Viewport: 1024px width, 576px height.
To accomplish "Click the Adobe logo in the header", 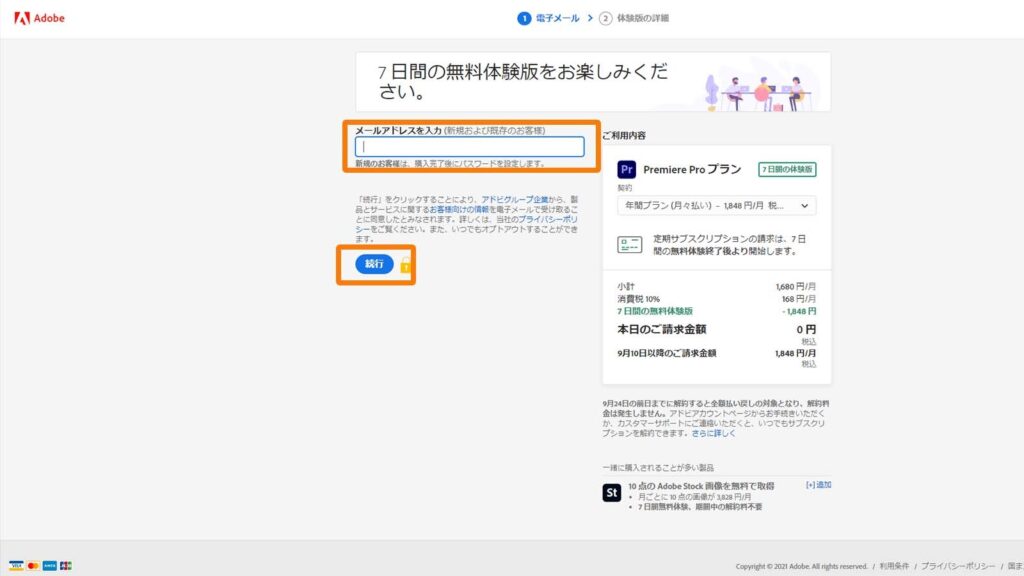I will pyautogui.click(x=39, y=18).
